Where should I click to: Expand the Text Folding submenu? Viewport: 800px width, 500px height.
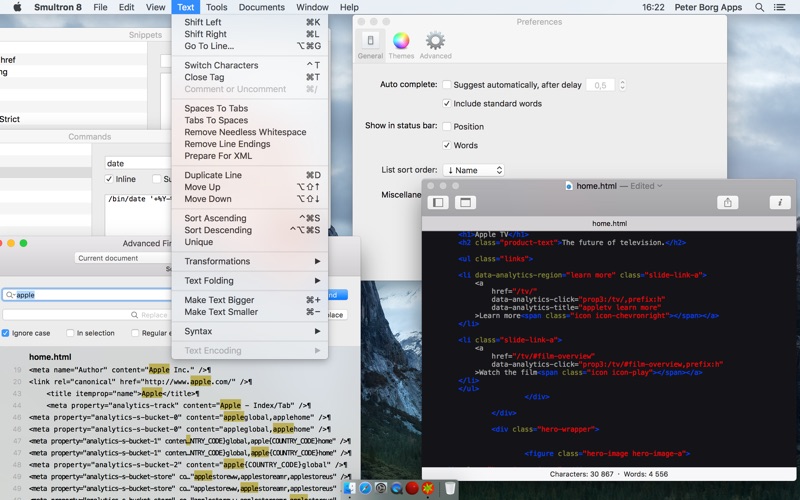click(x=250, y=281)
